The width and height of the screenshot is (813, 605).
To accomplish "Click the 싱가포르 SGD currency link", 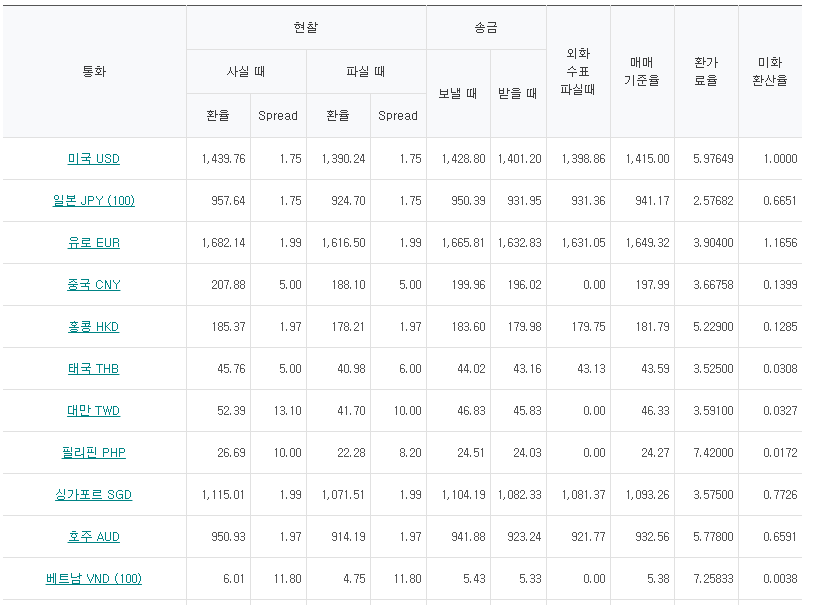I will (x=93, y=495).
